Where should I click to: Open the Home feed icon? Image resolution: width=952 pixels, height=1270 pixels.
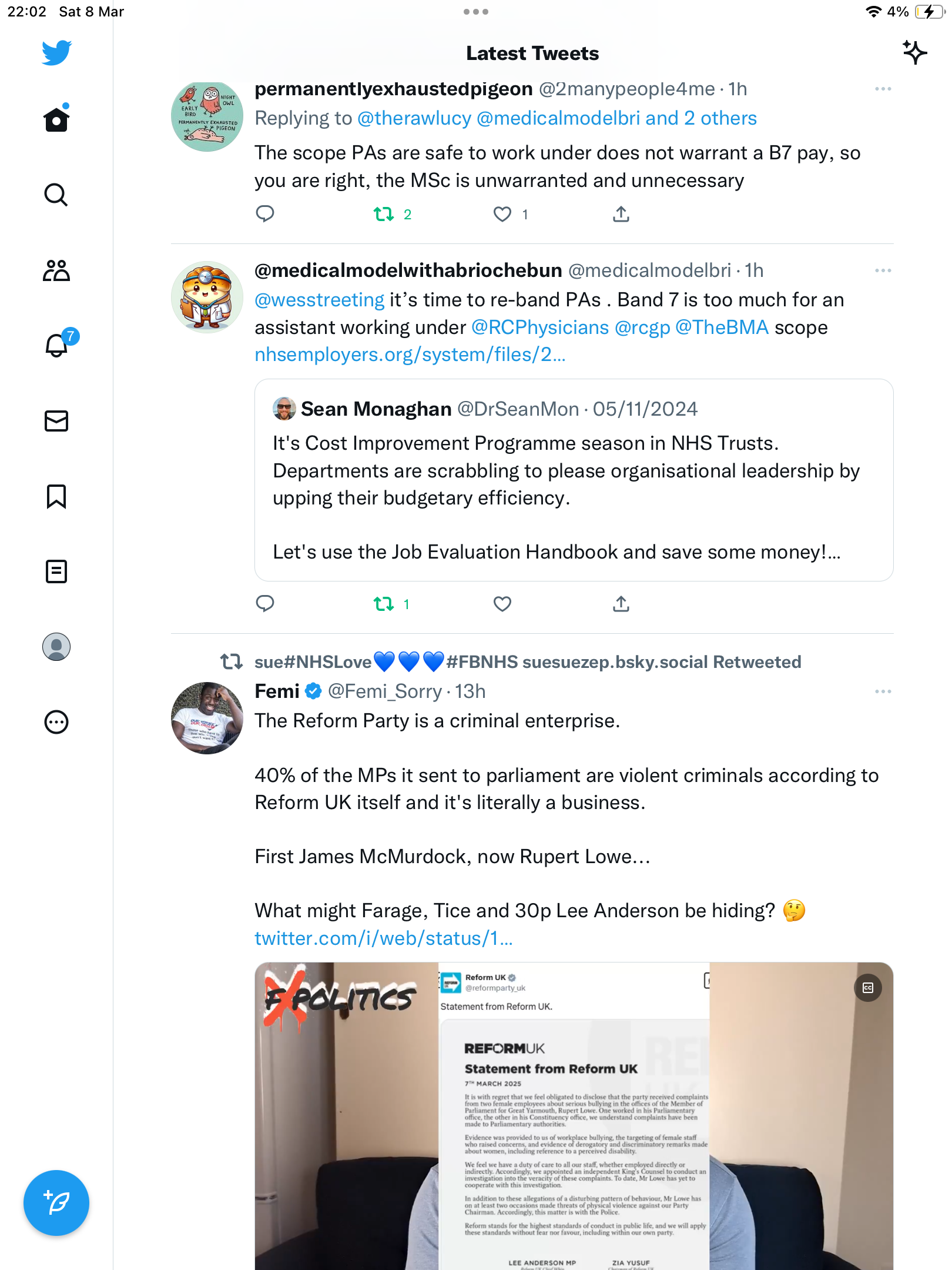(x=56, y=119)
